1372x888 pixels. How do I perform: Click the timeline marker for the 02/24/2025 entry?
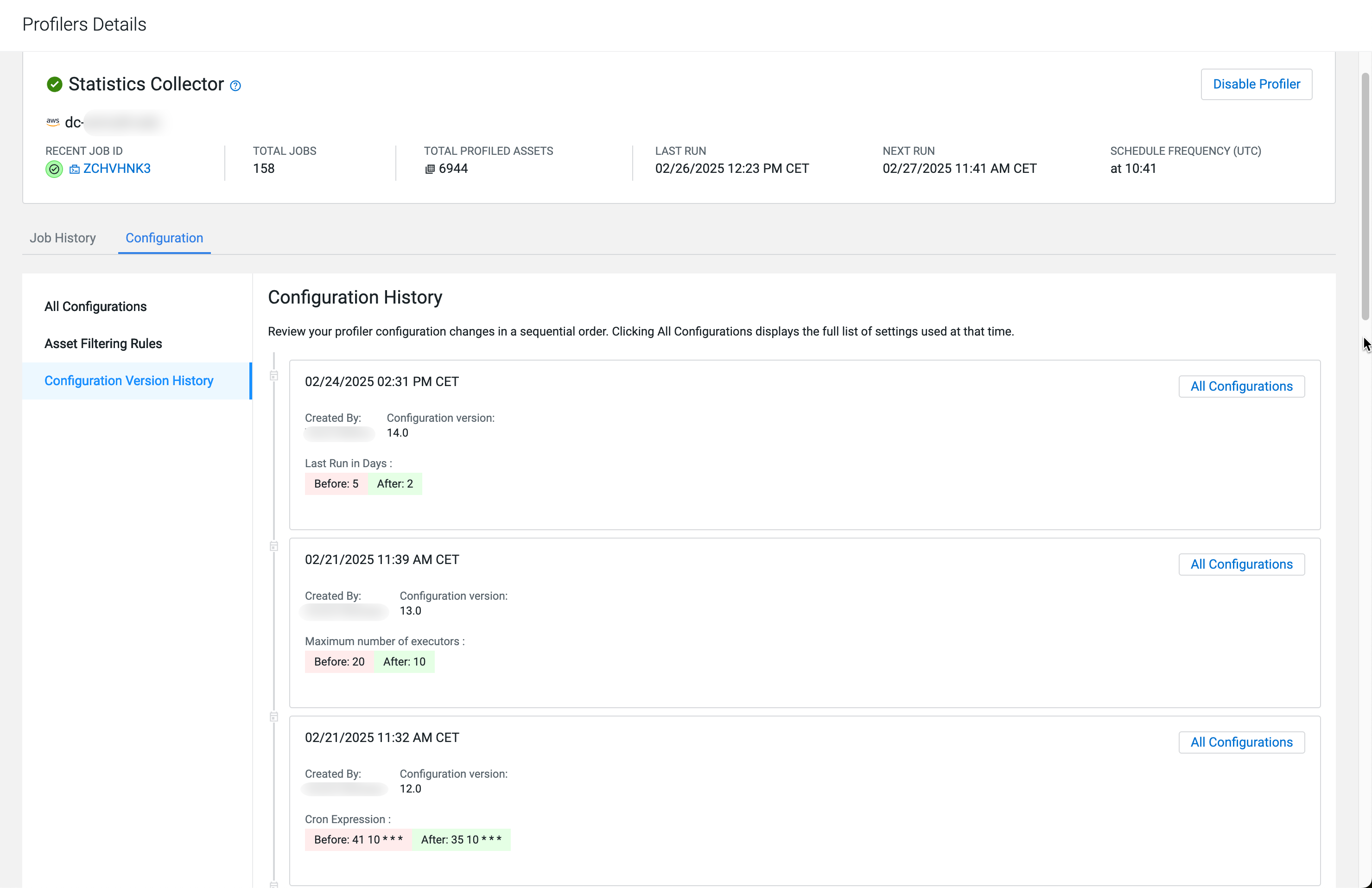274,376
